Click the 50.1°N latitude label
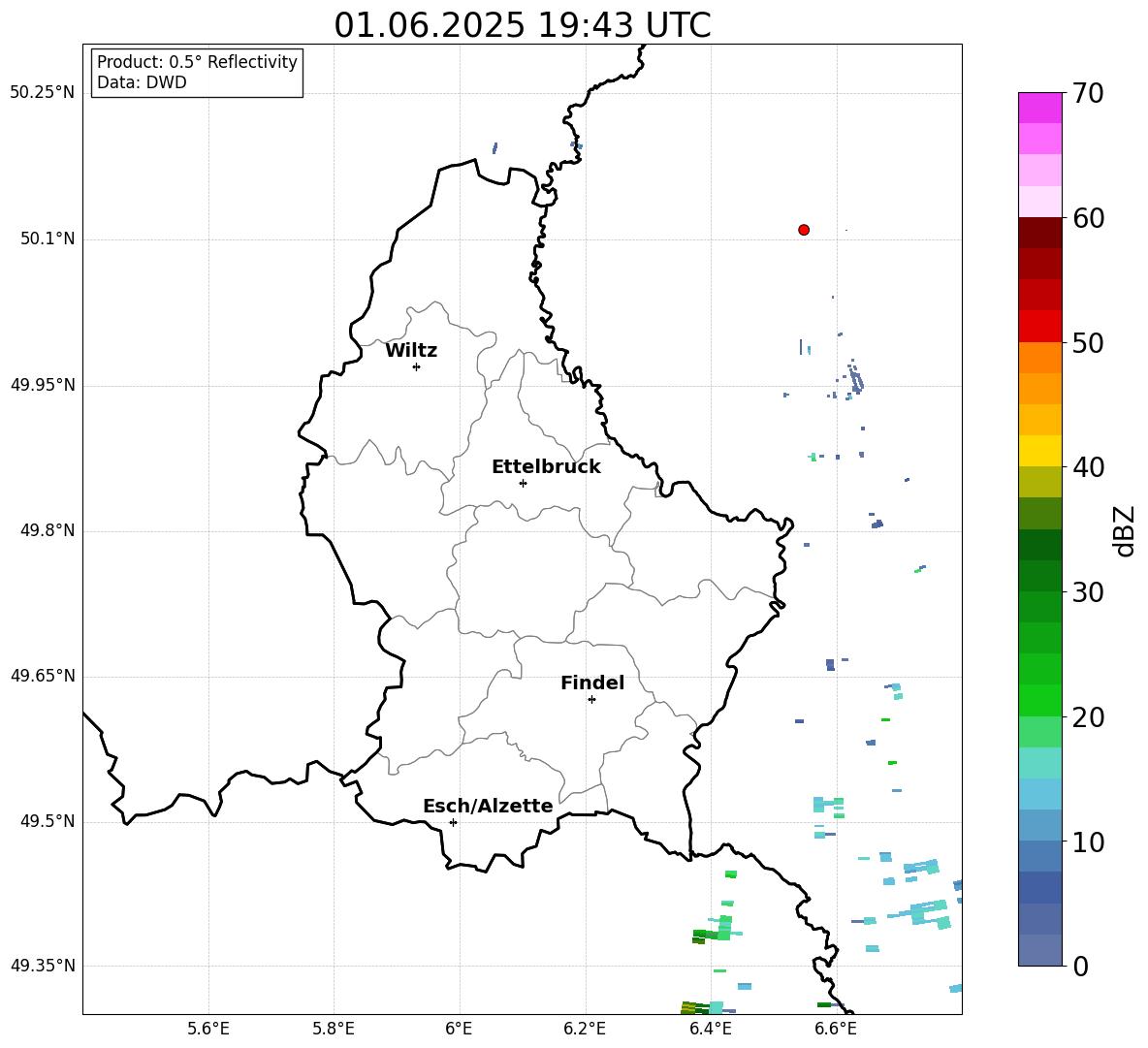Viewport: 1148px width, 1048px height. (x=48, y=239)
